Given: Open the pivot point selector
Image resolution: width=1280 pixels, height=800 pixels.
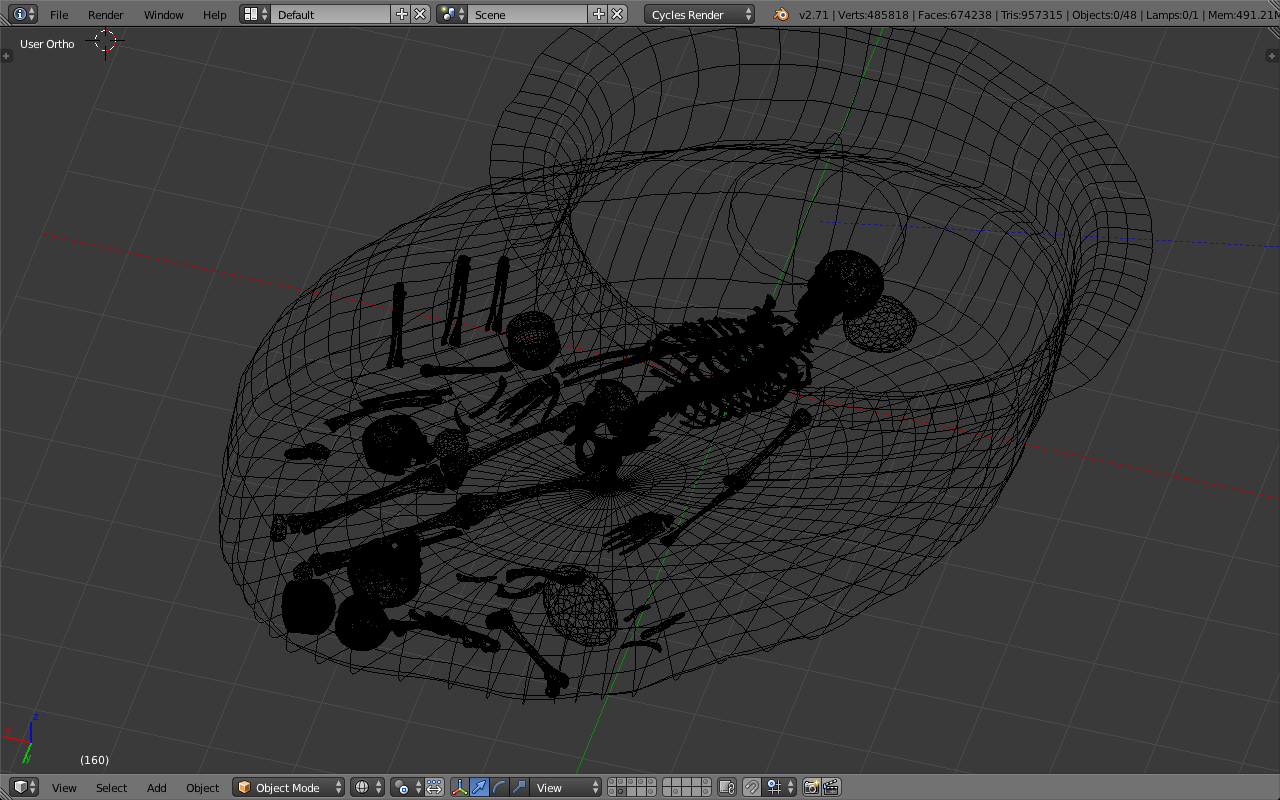Looking at the screenshot, I should pyautogui.click(x=407, y=787).
